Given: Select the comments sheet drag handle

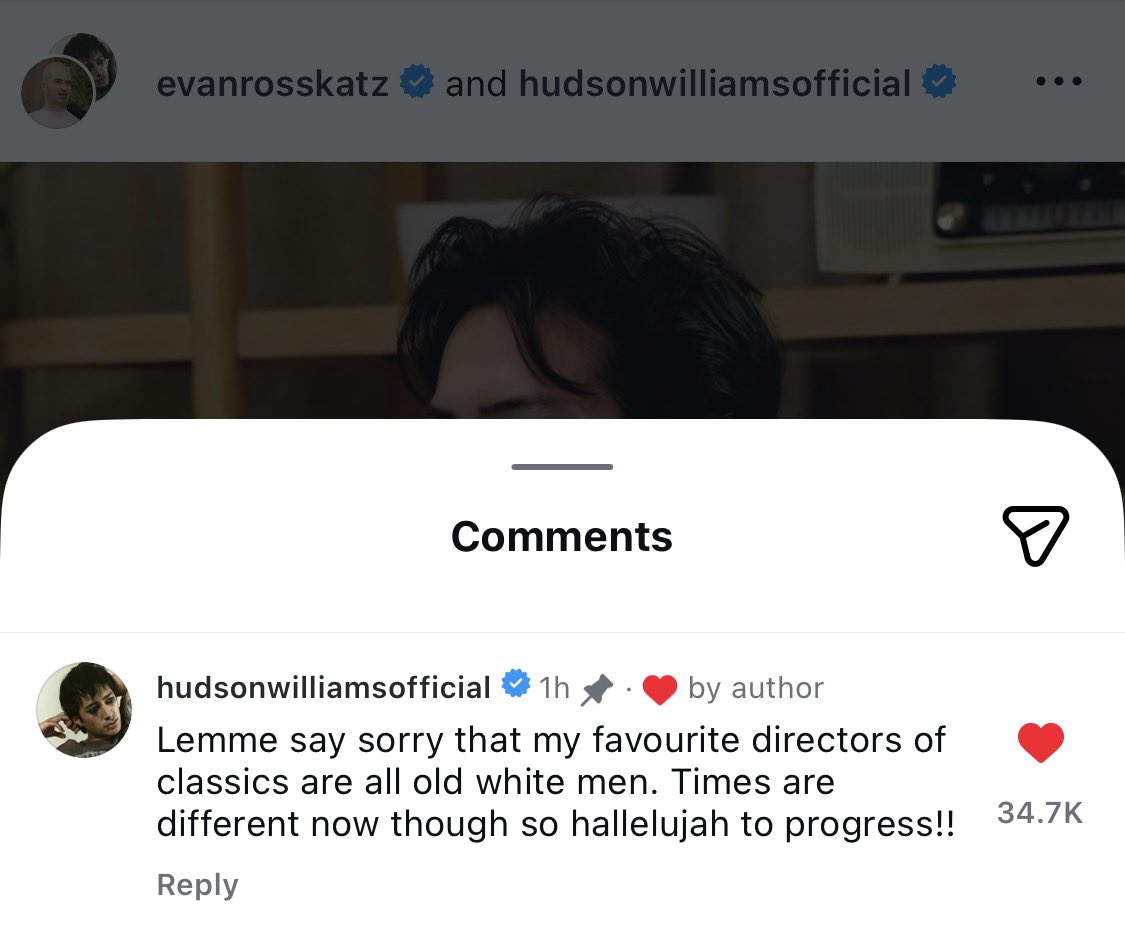Looking at the screenshot, I should point(562,467).
